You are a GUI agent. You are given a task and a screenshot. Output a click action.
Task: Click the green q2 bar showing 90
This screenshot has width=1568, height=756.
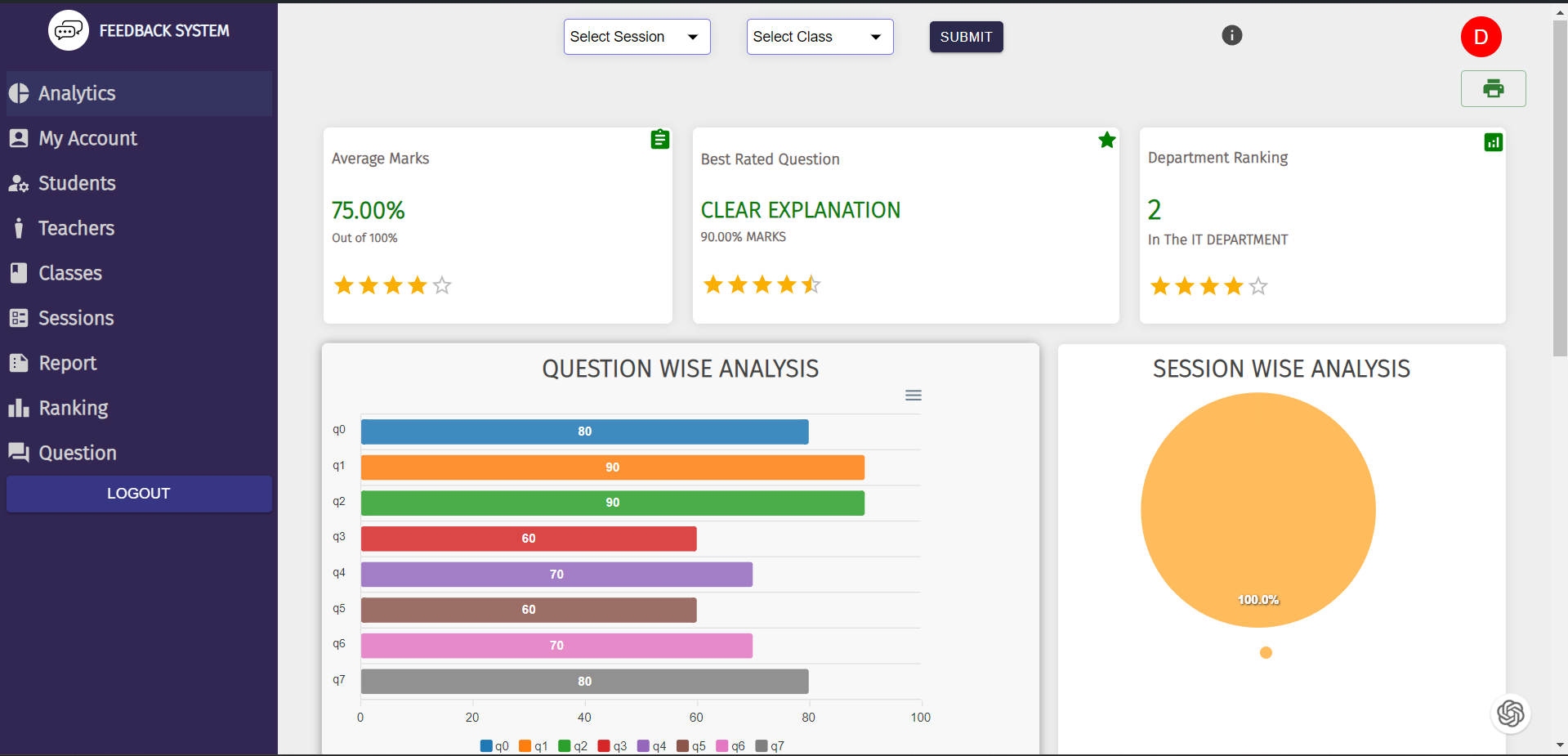point(613,503)
